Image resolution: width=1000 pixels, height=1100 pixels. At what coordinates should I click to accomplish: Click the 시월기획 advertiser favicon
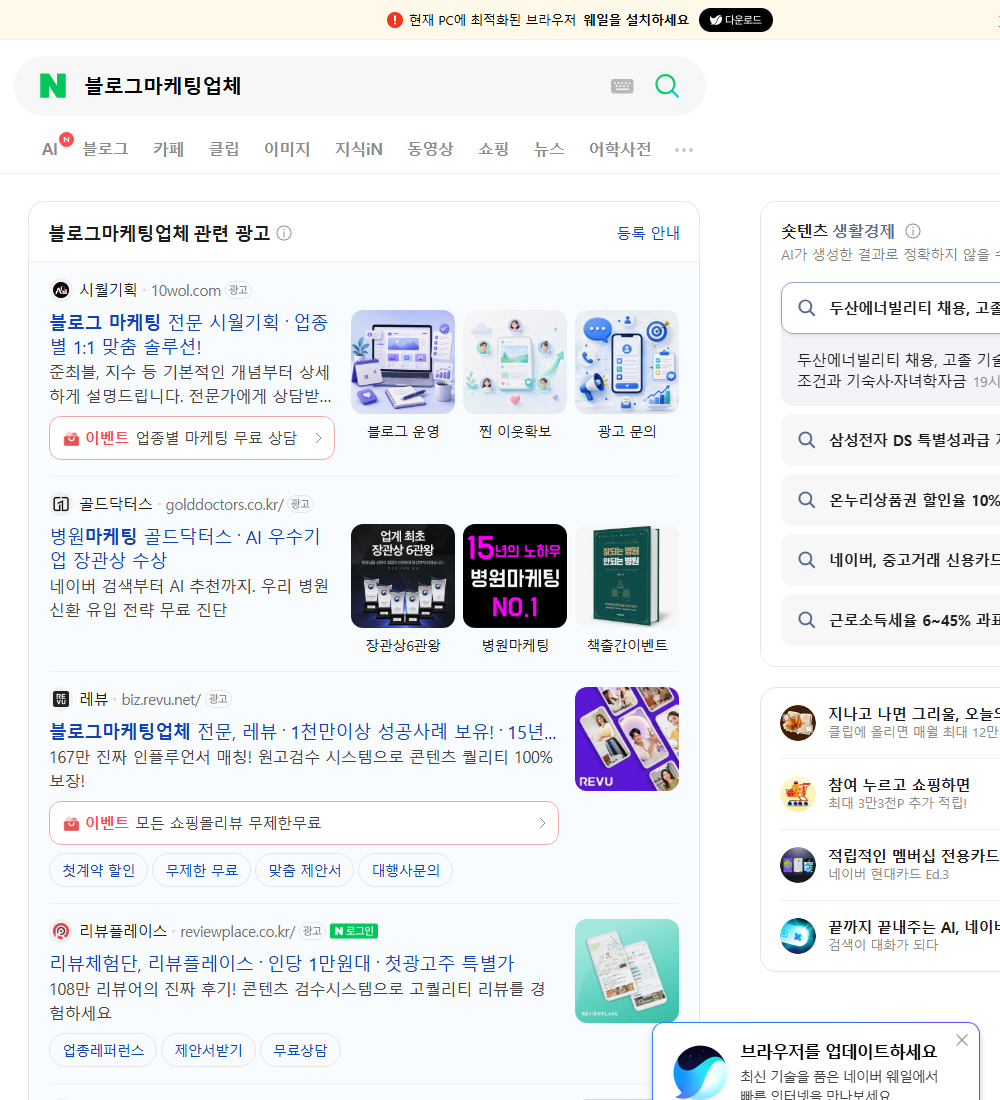61,290
